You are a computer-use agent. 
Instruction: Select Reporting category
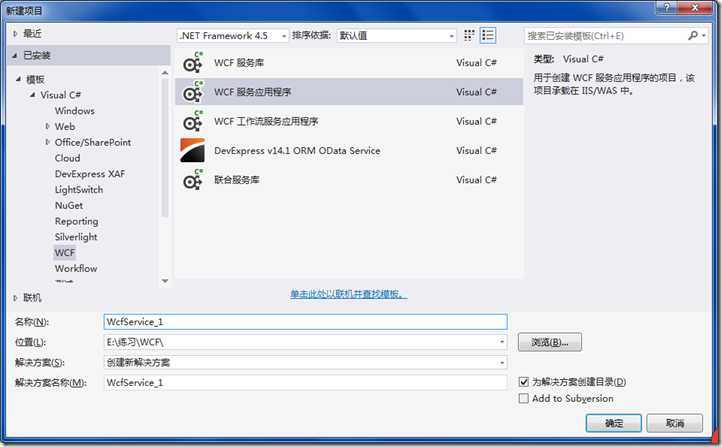[76, 221]
